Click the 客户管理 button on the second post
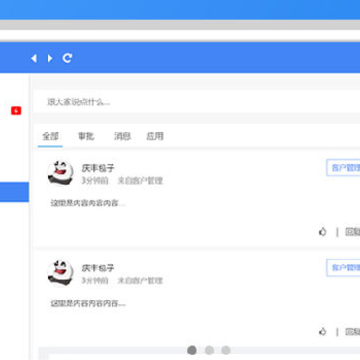The height and width of the screenshot is (360, 360). click(343, 268)
